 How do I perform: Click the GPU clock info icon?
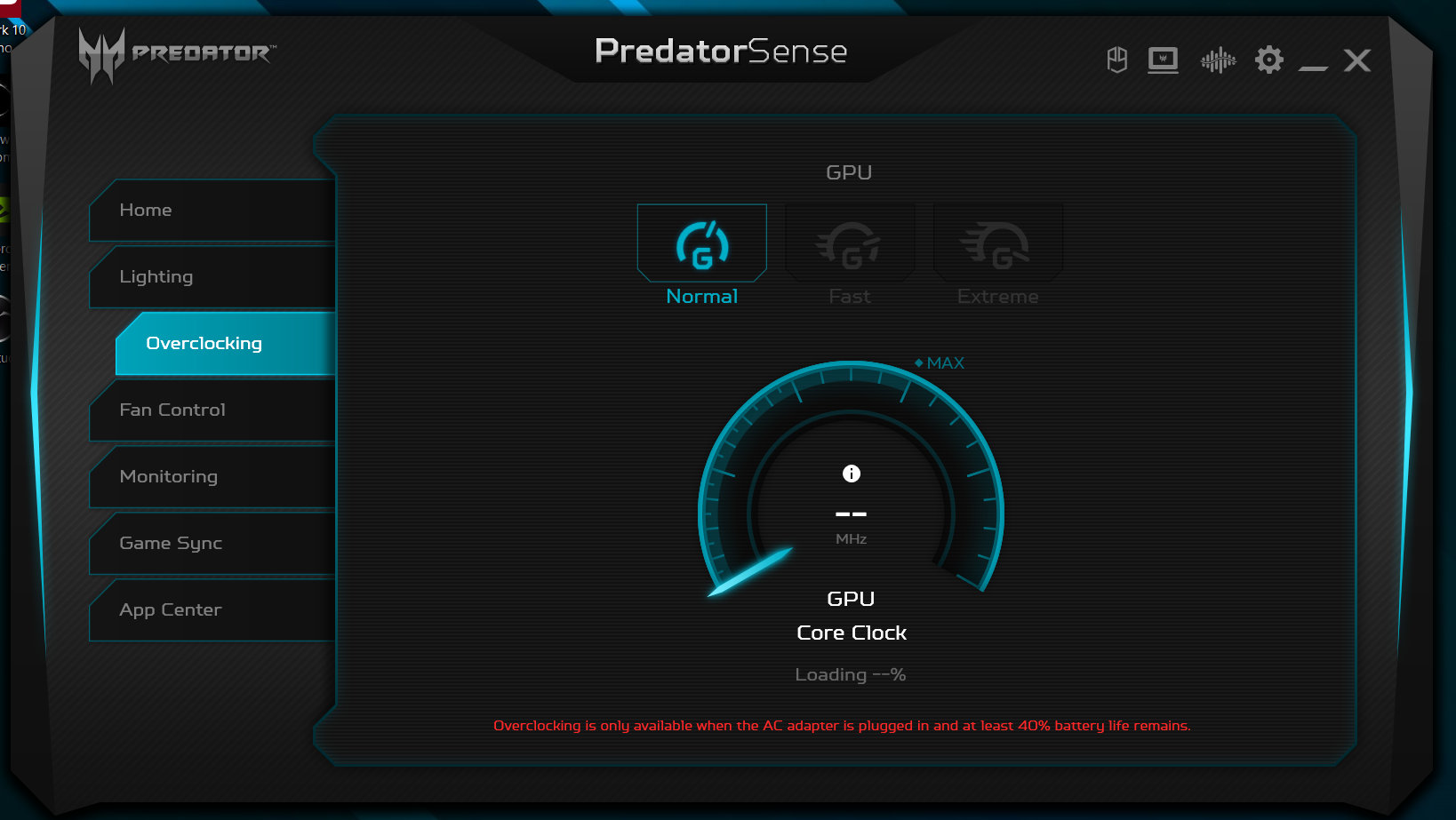pos(852,474)
